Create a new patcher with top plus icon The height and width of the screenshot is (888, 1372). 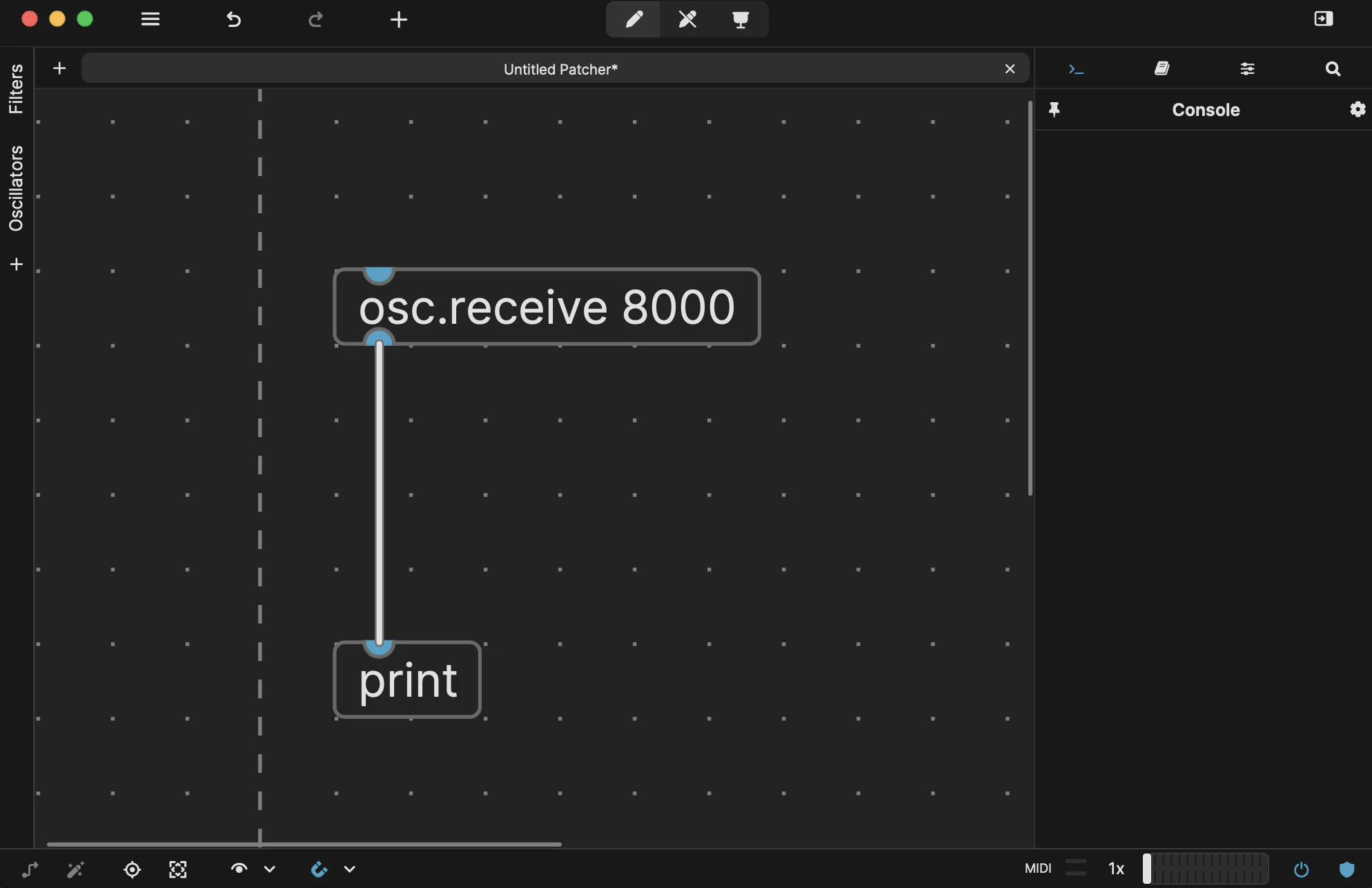pos(399,19)
